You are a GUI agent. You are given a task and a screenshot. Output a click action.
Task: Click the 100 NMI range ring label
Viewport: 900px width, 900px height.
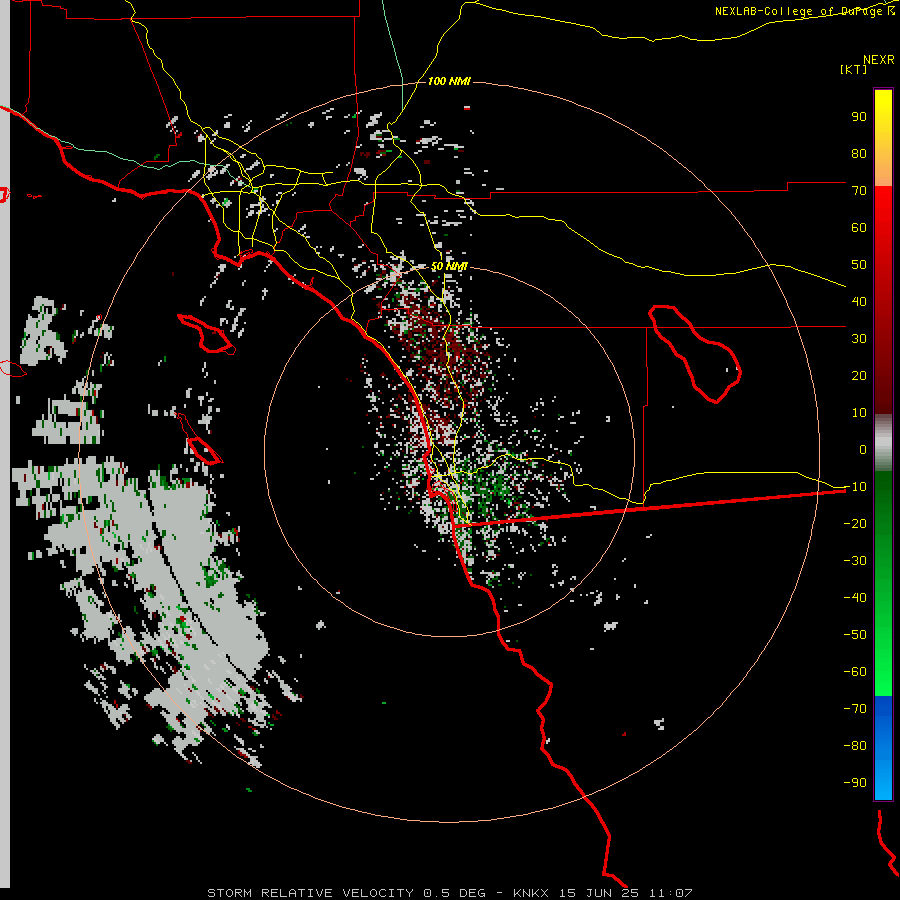449,82
